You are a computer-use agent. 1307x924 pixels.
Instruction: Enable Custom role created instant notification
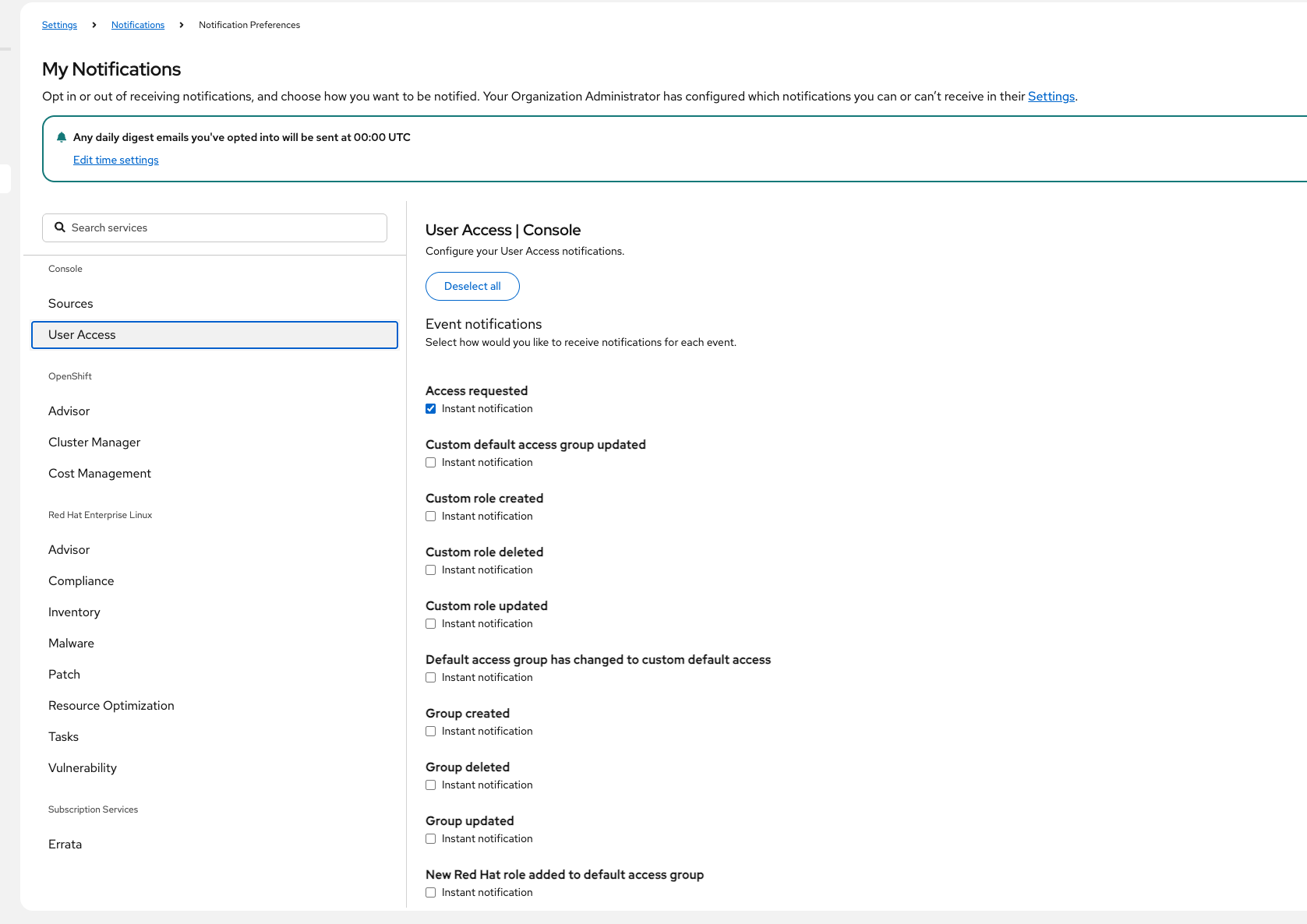point(431,517)
